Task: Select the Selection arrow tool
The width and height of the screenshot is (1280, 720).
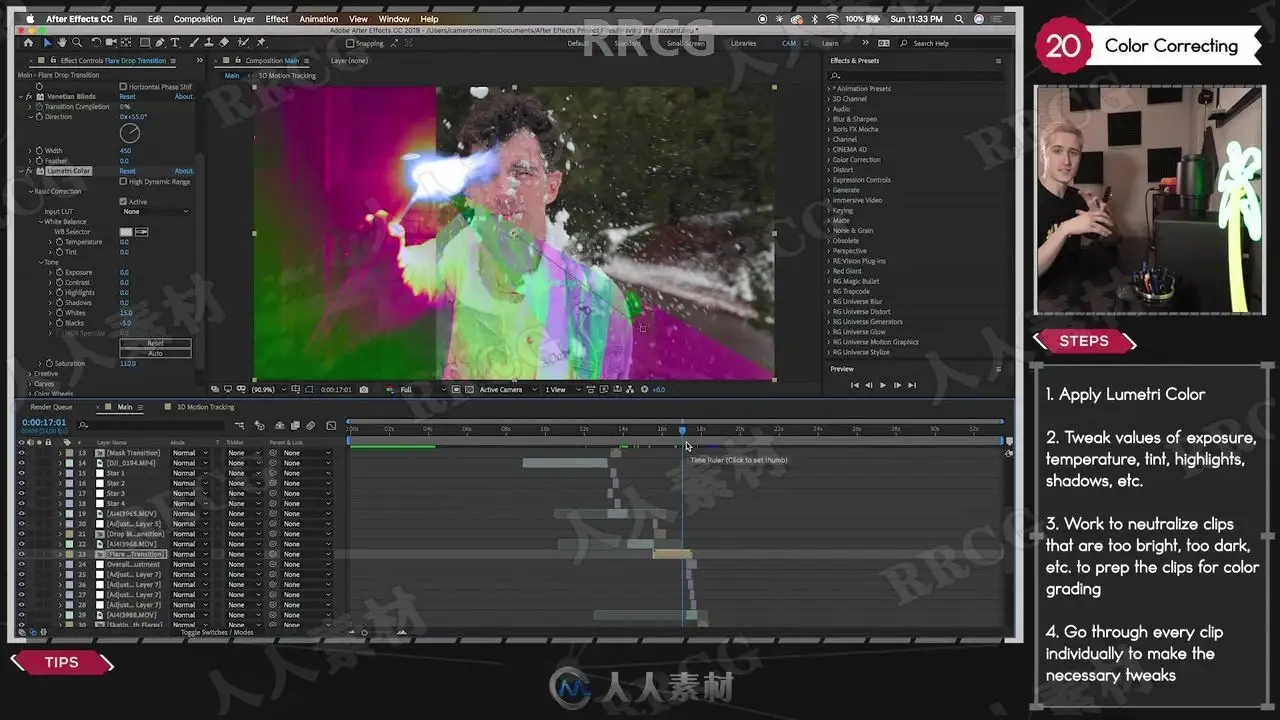Action: click(x=47, y=43)
